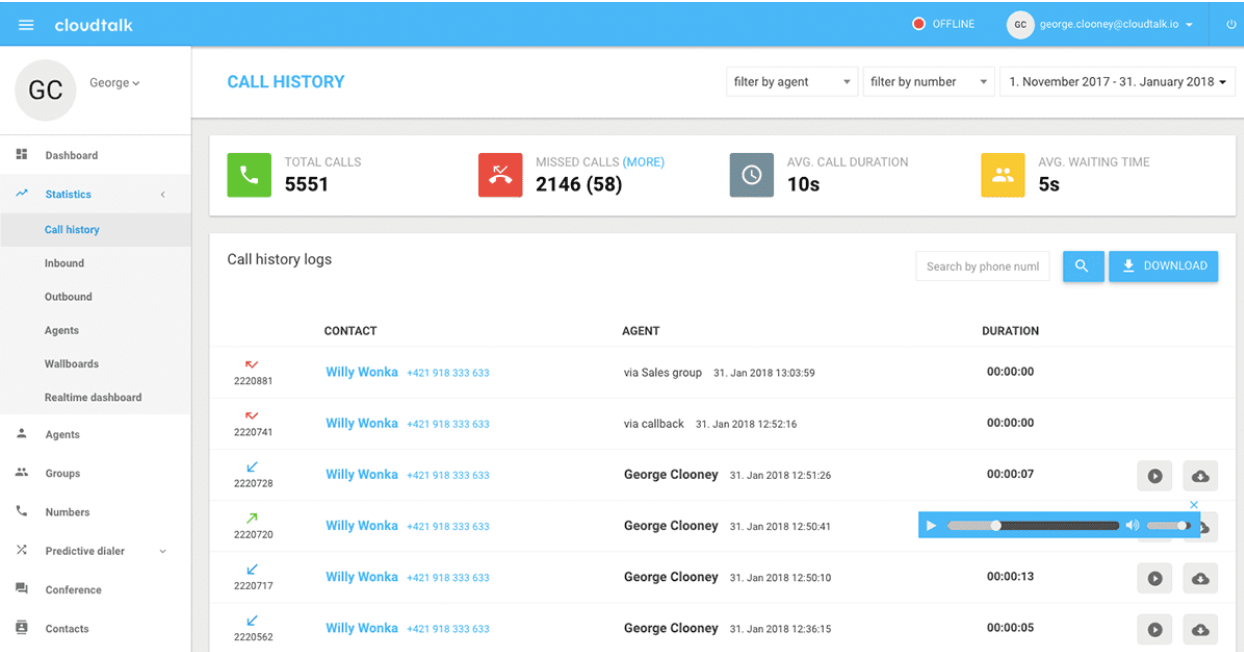The width and height of the screenshot is (1244, 652).
Task: Open the date range selector for November-January
Action: coord(1117,81)
